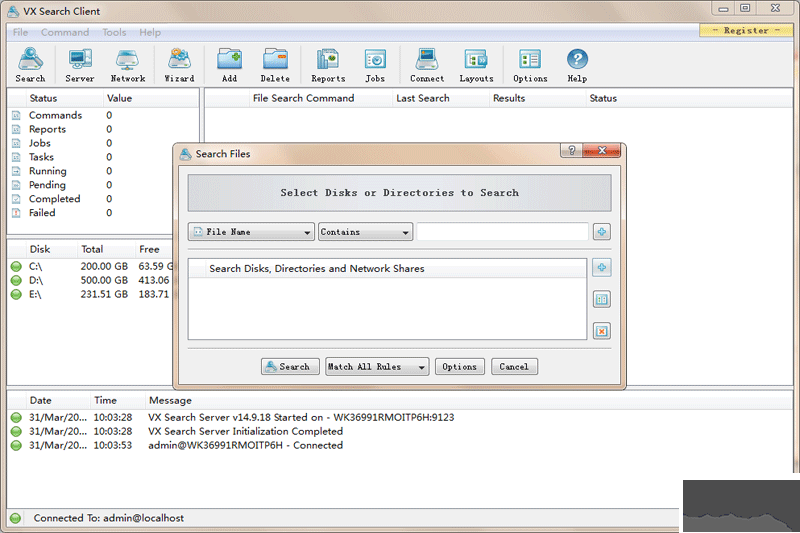This screenshot has height=533, width=800.
Task: Click the Search toolbar icon
Action: coord(31,65)
